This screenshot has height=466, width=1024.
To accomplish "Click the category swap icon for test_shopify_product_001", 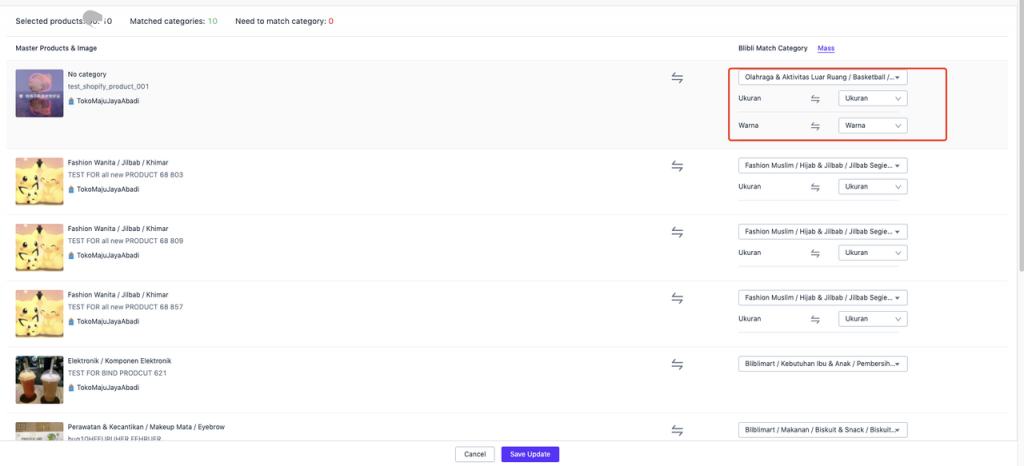I will 677,78.
